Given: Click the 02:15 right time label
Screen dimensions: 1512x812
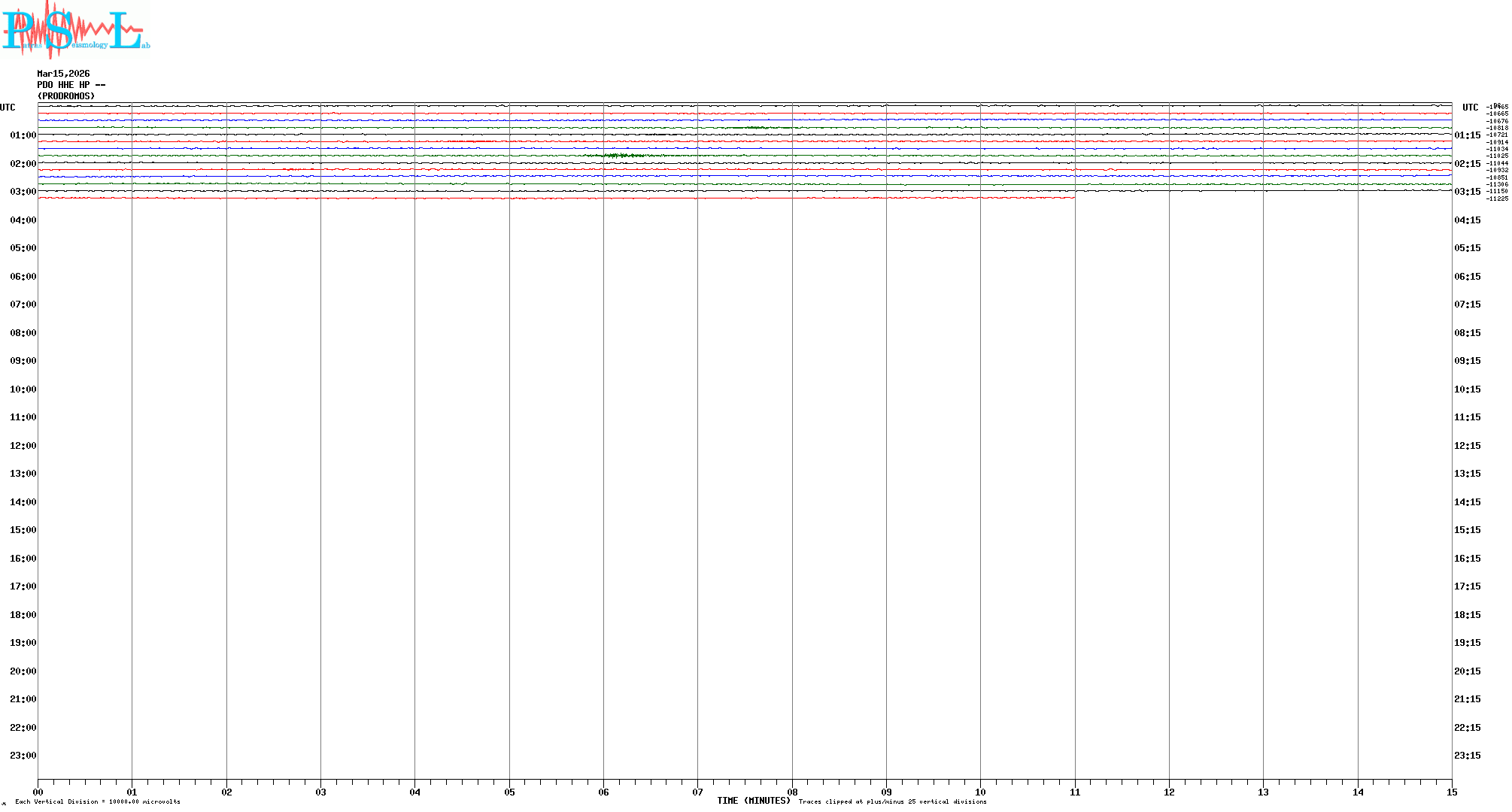Looking at the screenshot, I should pyautogui.click(x=1467, y=164).
